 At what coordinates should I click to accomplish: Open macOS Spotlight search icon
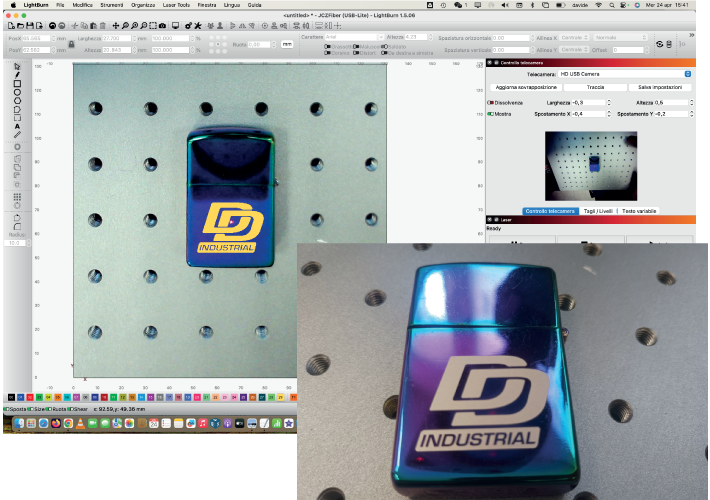click(x=612, y=5)
